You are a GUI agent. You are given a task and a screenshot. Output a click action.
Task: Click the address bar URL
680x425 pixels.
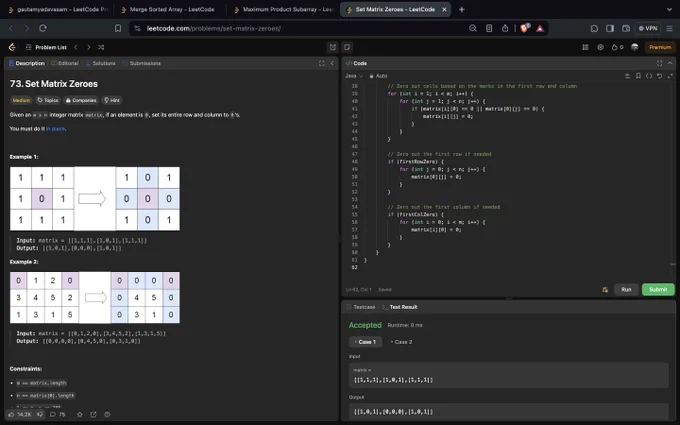[x=213, y=29]
